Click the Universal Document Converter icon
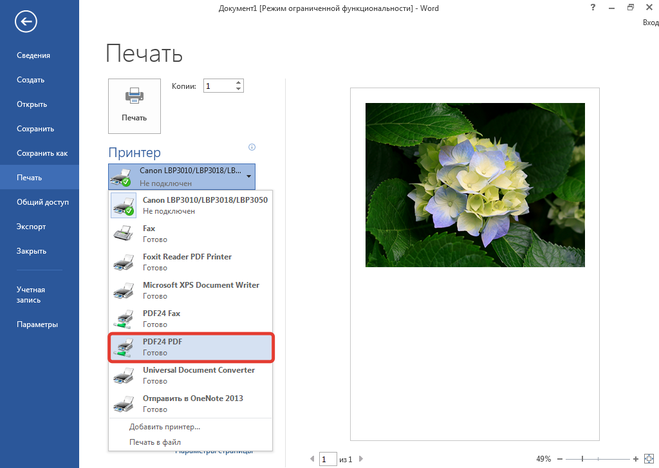The width and height of the screenshot is (659, 468). (x=124, y=375)
